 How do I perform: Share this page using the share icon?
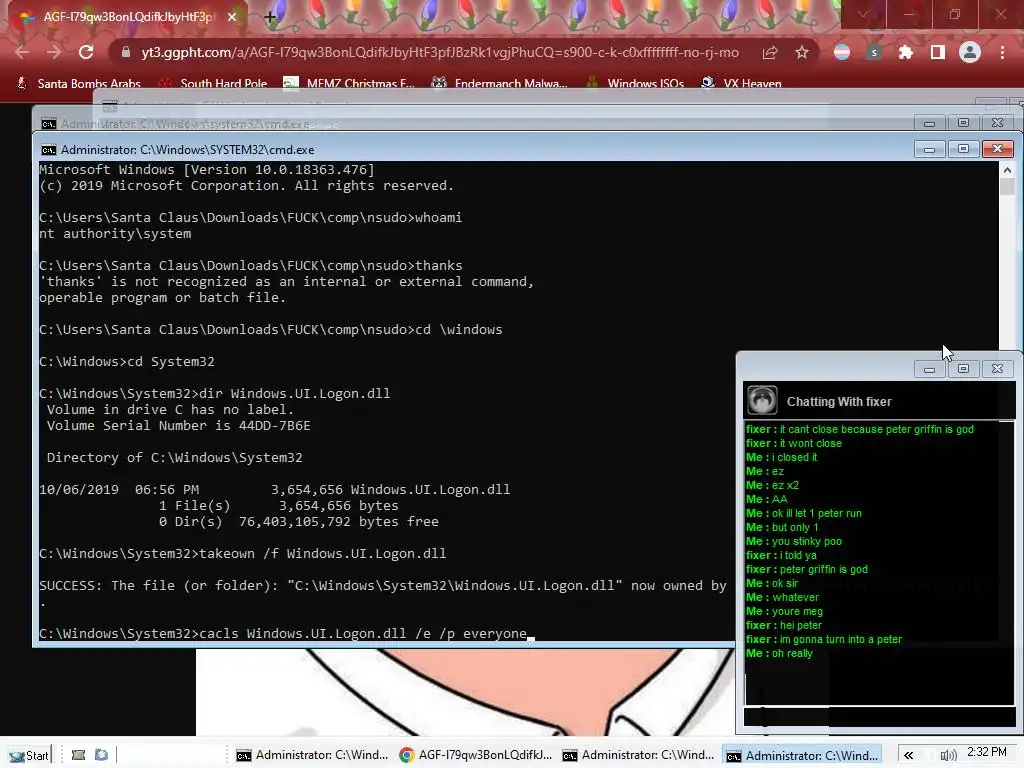[770, 52]
